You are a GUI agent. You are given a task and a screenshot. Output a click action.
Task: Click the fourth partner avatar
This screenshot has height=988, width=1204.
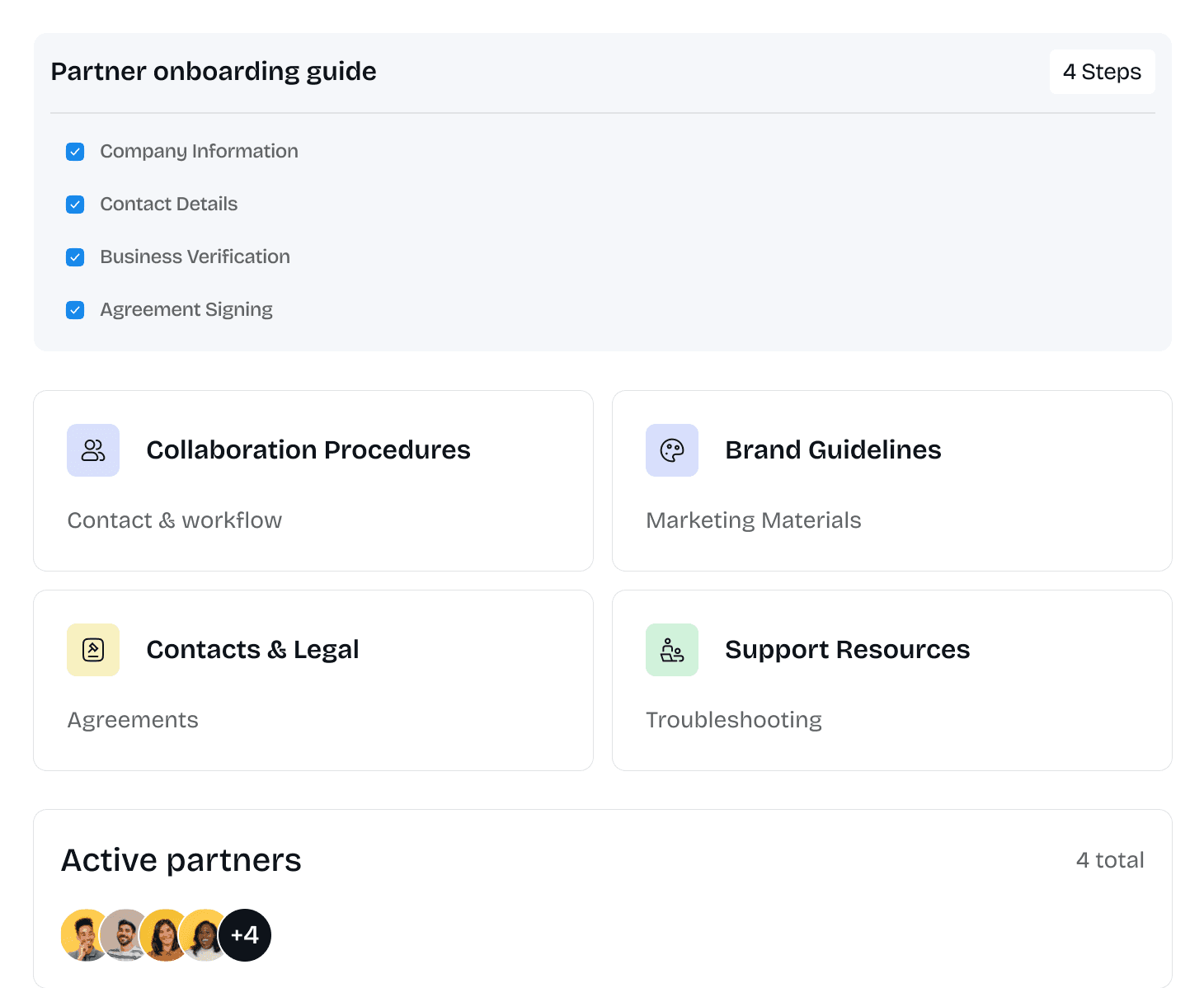tap(201, 935)
